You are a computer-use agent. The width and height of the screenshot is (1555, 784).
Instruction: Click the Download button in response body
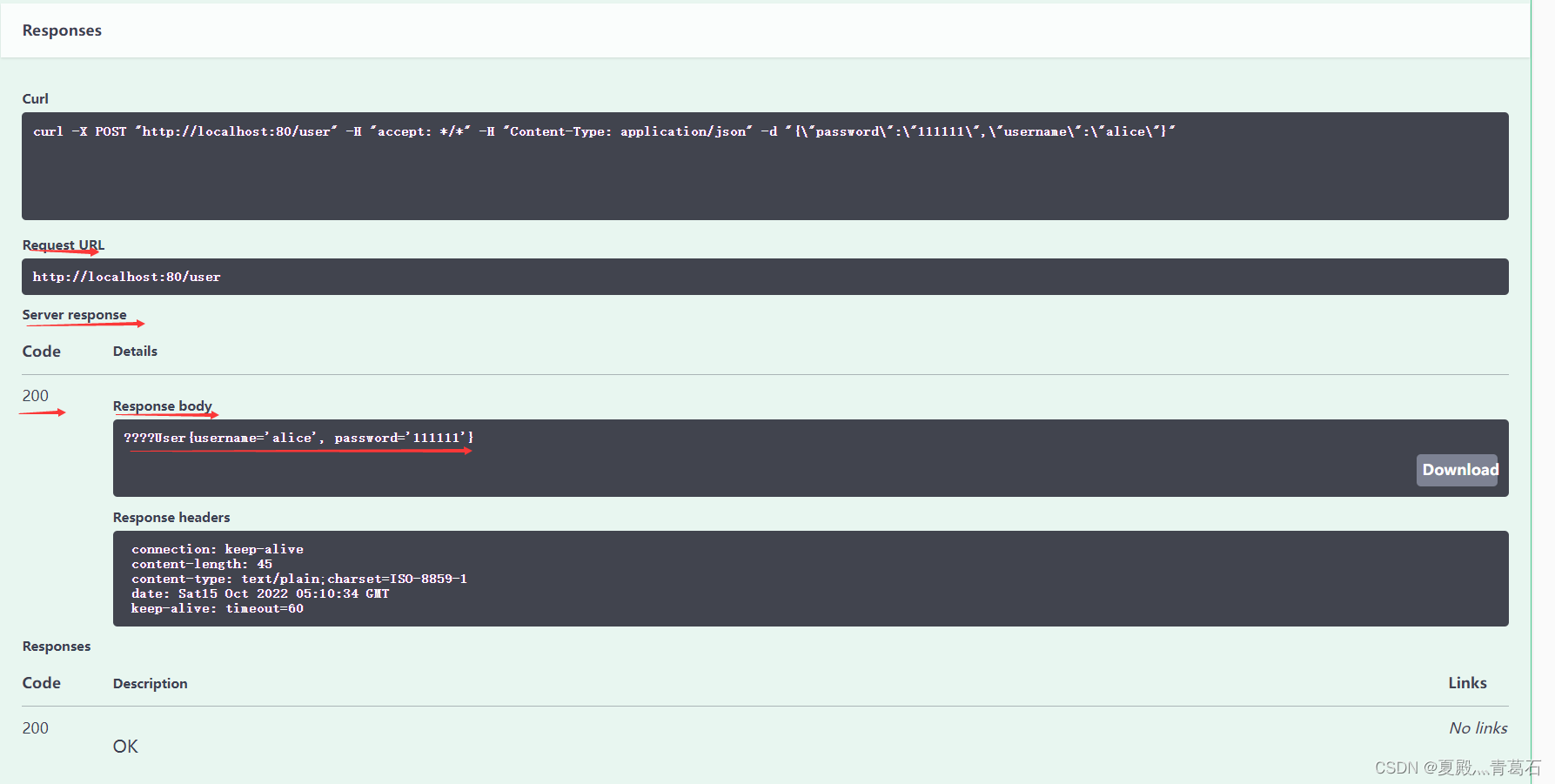(x=1458, y=470)
